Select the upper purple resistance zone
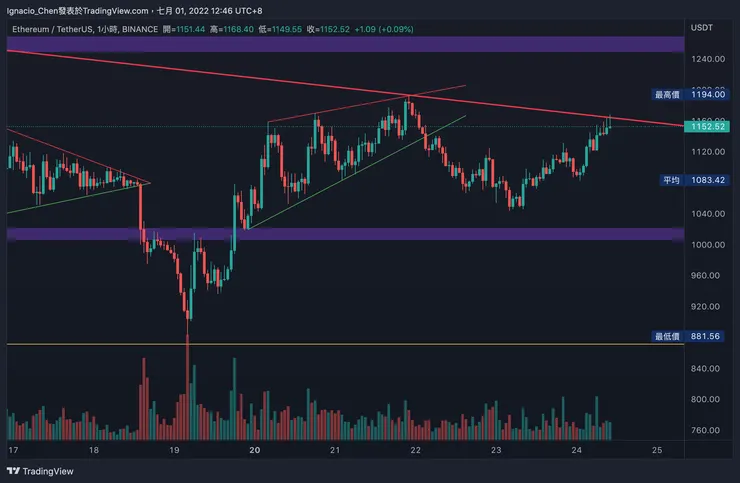The image size is (740, 483). pyautogui.click(x=345, y=44)
